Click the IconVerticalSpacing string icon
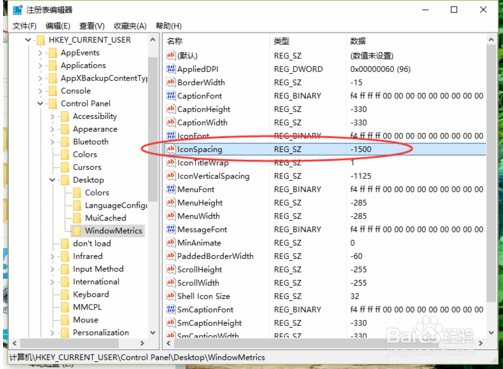The width and height of the screenshot is (503, 369). coord(171,176)
